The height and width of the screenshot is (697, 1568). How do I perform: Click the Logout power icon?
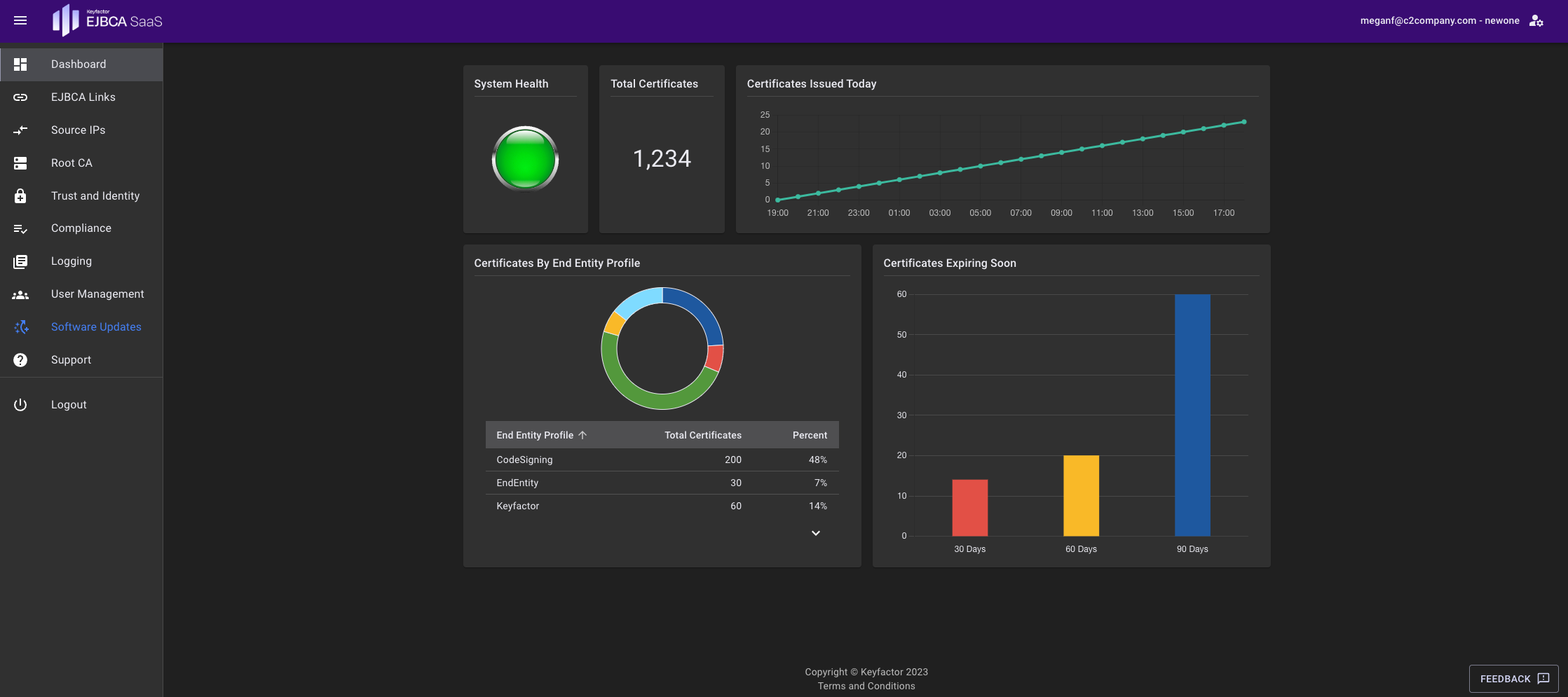pos(20,405)
